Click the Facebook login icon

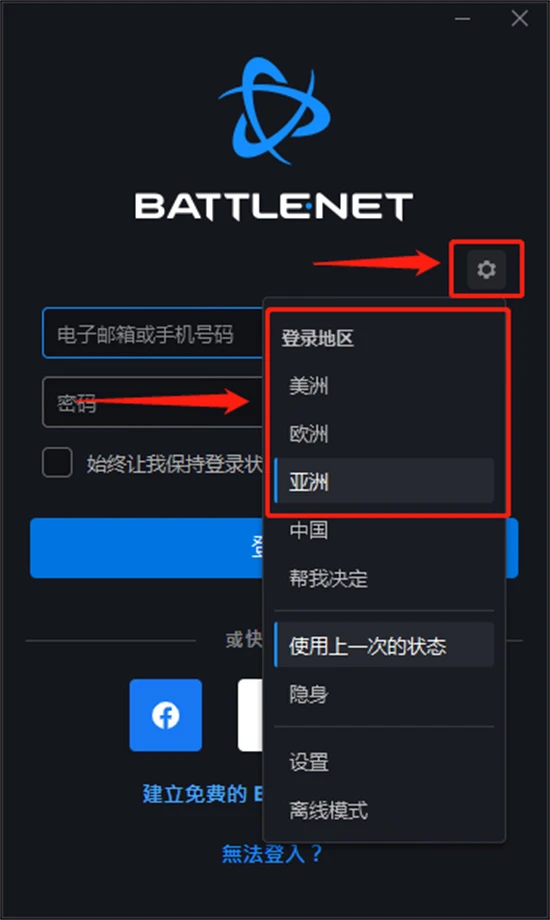click(x=166, y=715)
